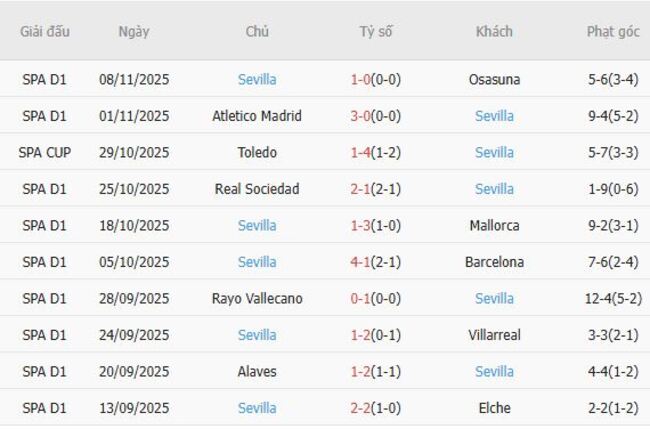650x429 pixels.
Task: Click the "Phạt góc" column header
Action: (613, 31)
